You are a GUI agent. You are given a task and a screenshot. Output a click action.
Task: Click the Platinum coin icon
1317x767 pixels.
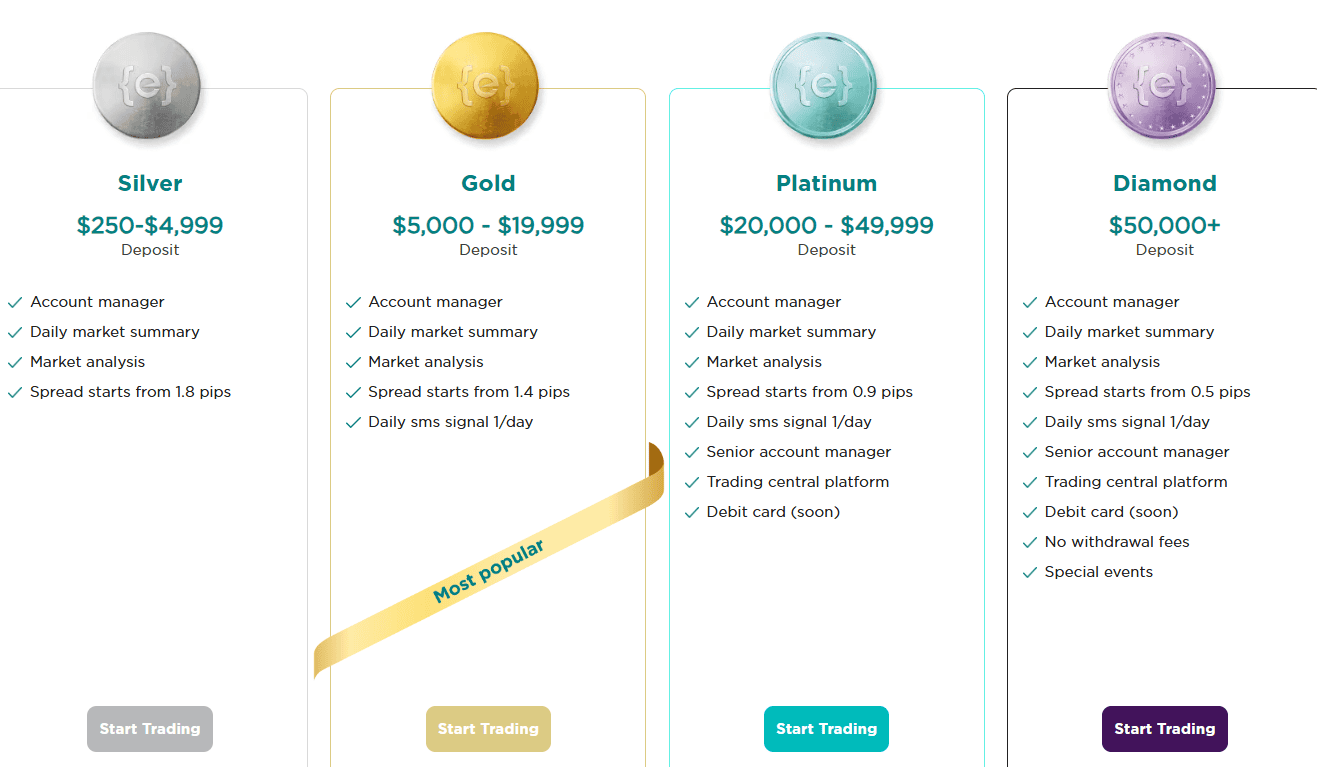tap(825, 86)
